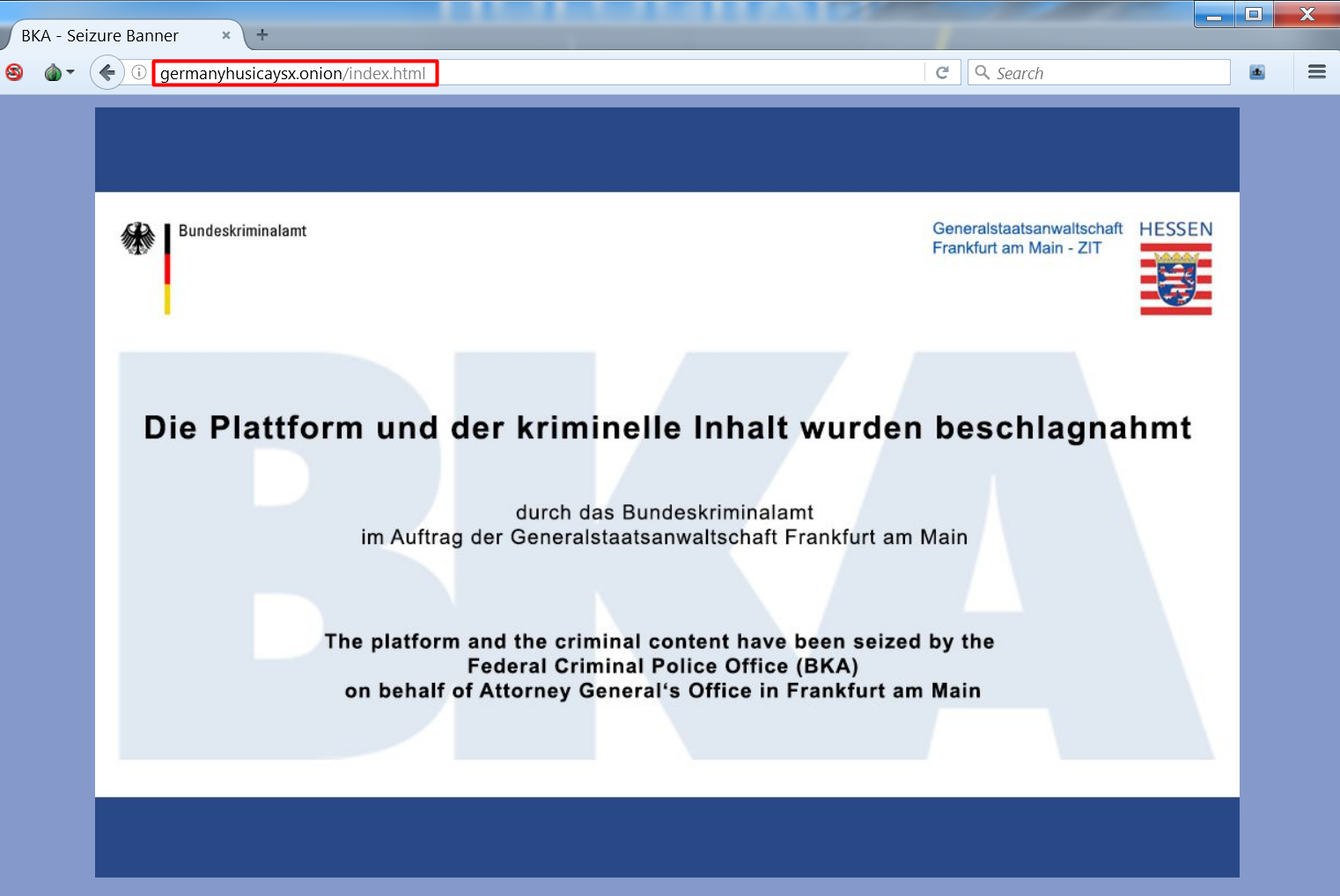The image size is (1340, 896).
Task: Close the BKA - Seizure Banner tab
Action: [x=226, y=35]
